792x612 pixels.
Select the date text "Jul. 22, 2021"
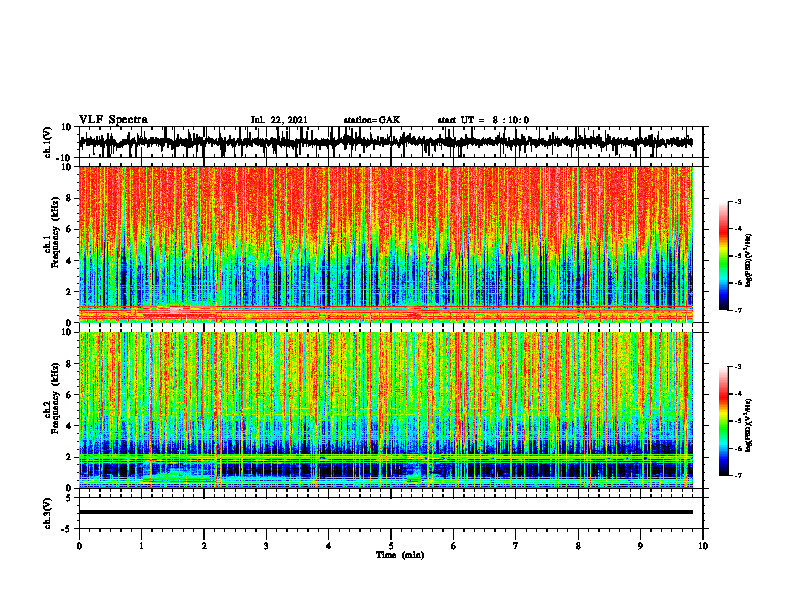(279, 120)
